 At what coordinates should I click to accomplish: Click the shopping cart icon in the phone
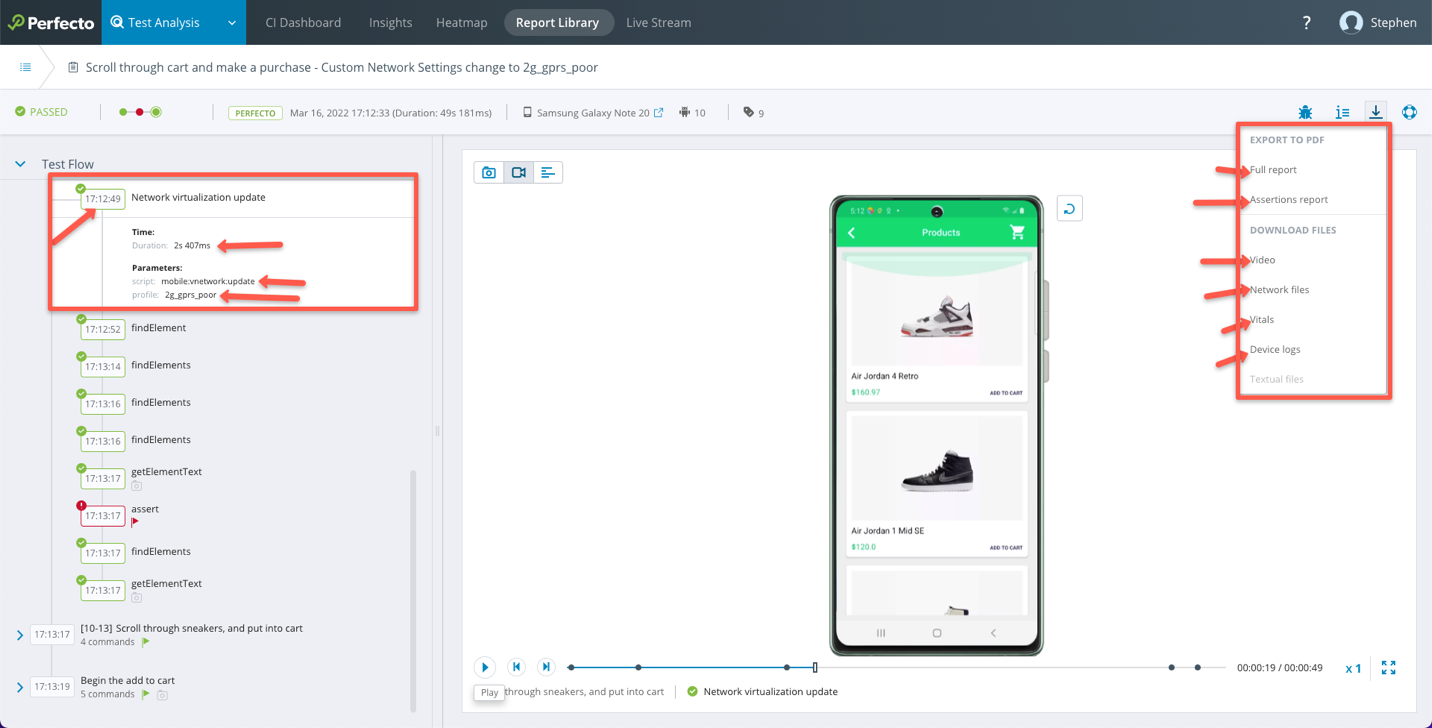[1017, 232]
